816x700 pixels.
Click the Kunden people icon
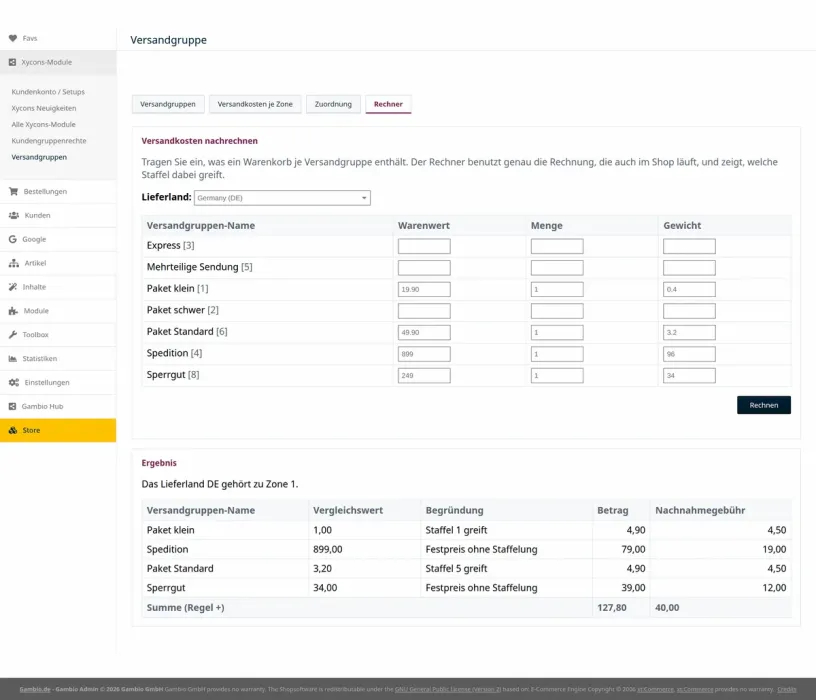pos(14,215)
